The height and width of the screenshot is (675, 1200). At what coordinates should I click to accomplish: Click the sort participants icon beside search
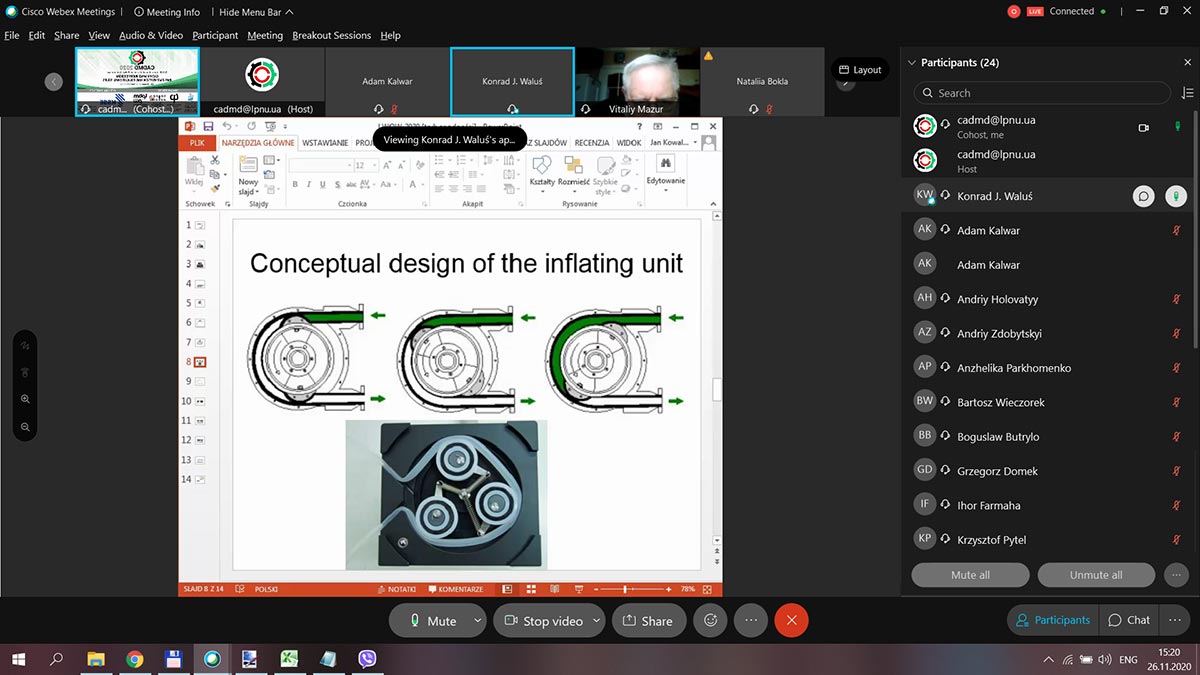pyautogui.click(x=1187, y=93)
